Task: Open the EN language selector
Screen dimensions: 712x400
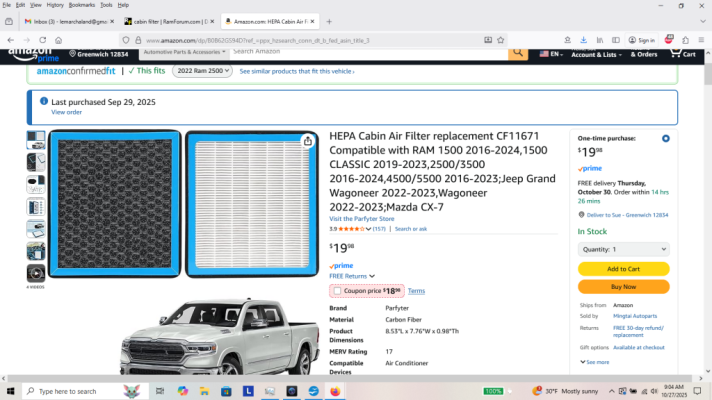Action: pyautogui.click(x=551, y=54)
